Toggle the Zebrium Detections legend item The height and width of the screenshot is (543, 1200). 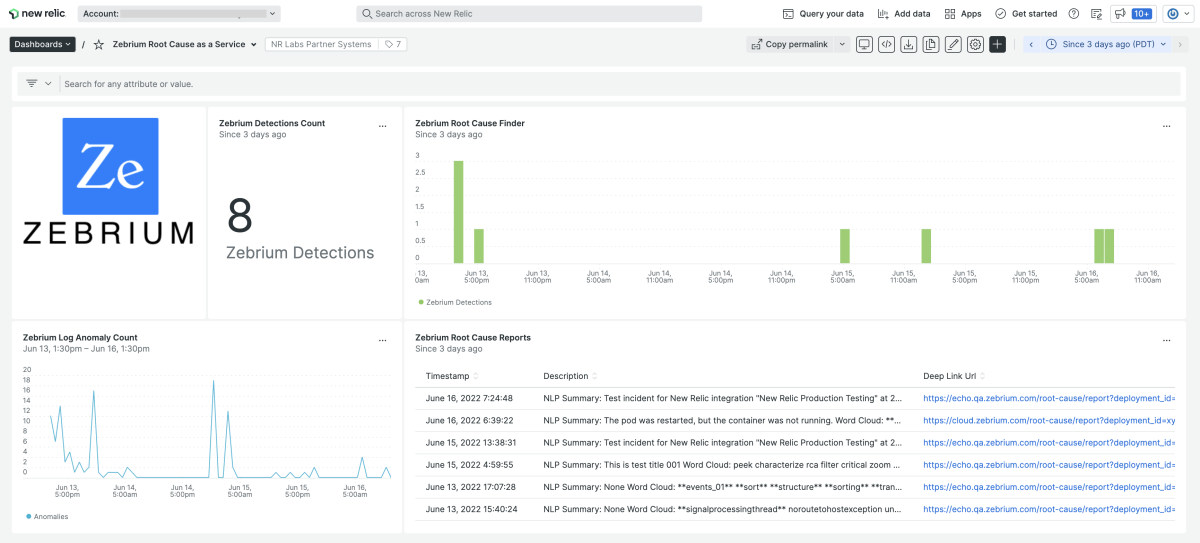coord(455,301)
